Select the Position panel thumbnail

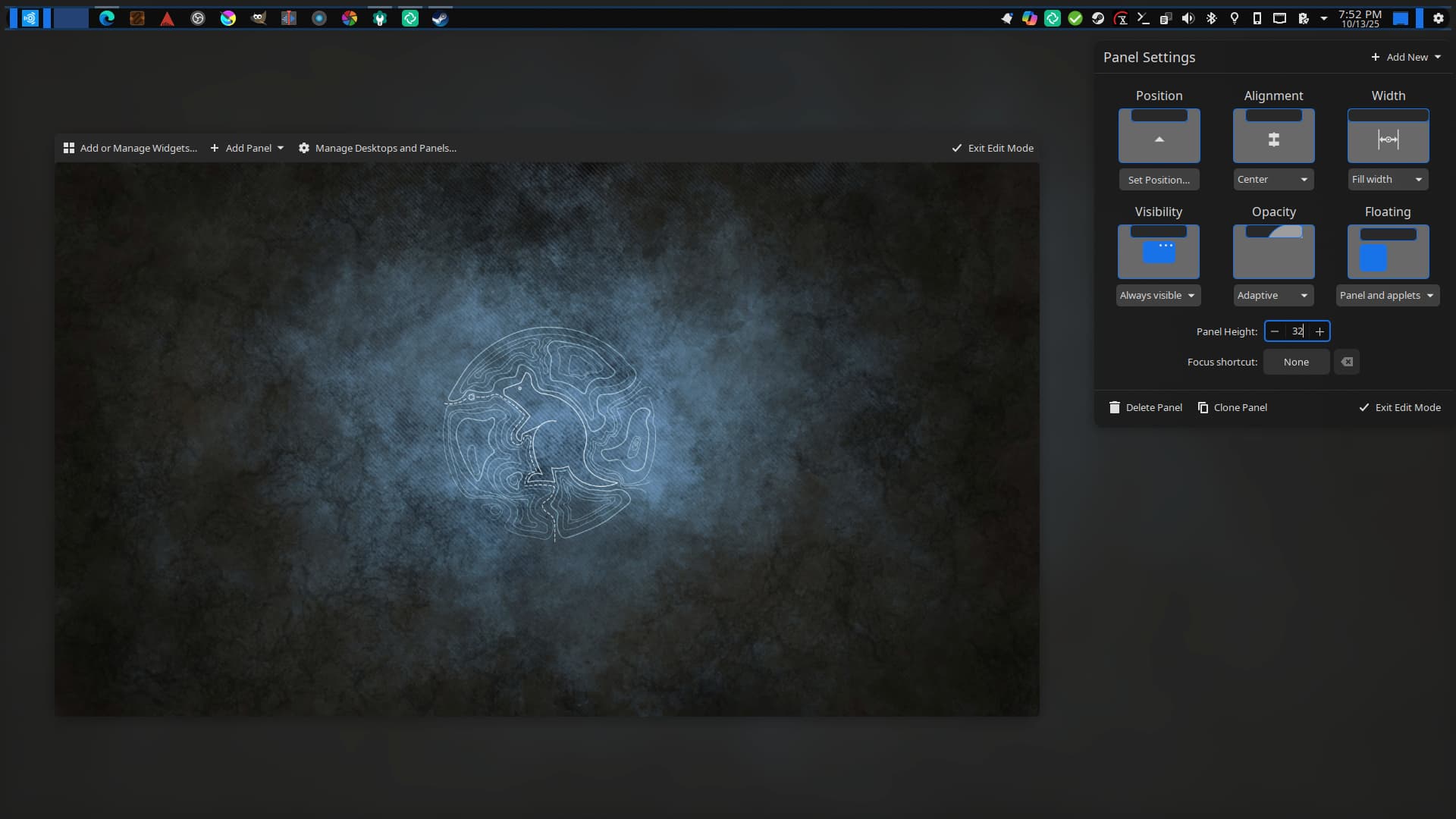click(x=1159, y=136)
